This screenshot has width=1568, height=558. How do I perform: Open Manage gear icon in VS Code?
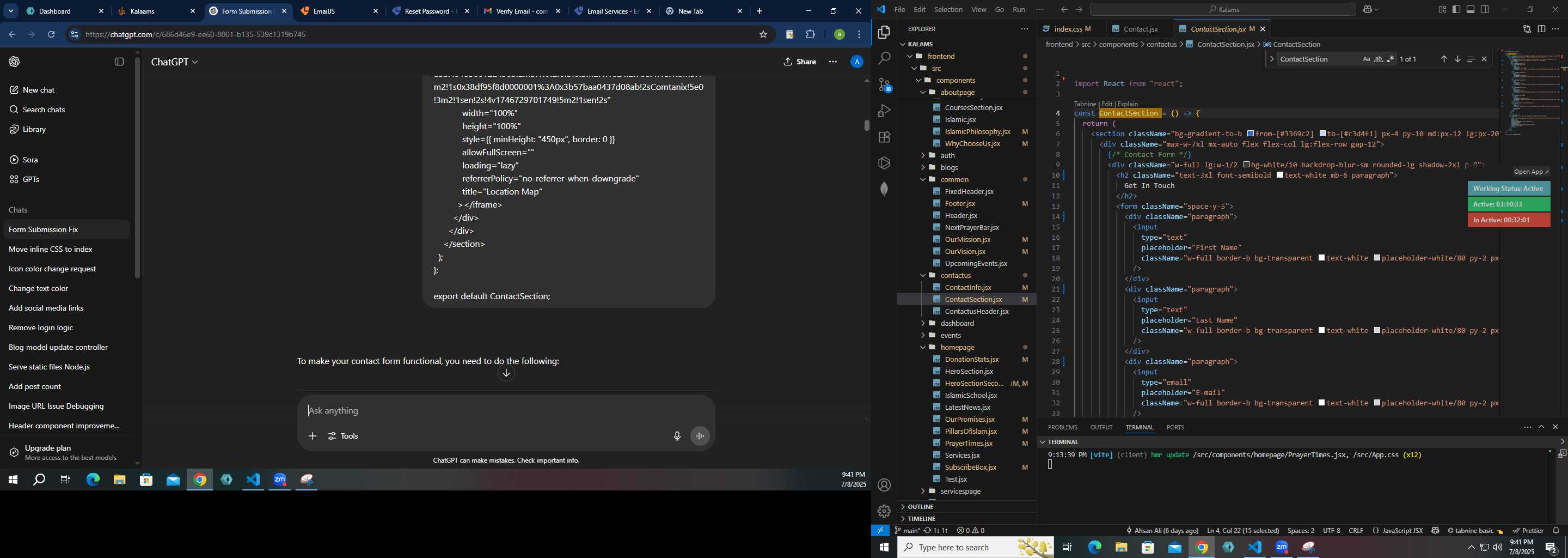click(x=884, y=512)
